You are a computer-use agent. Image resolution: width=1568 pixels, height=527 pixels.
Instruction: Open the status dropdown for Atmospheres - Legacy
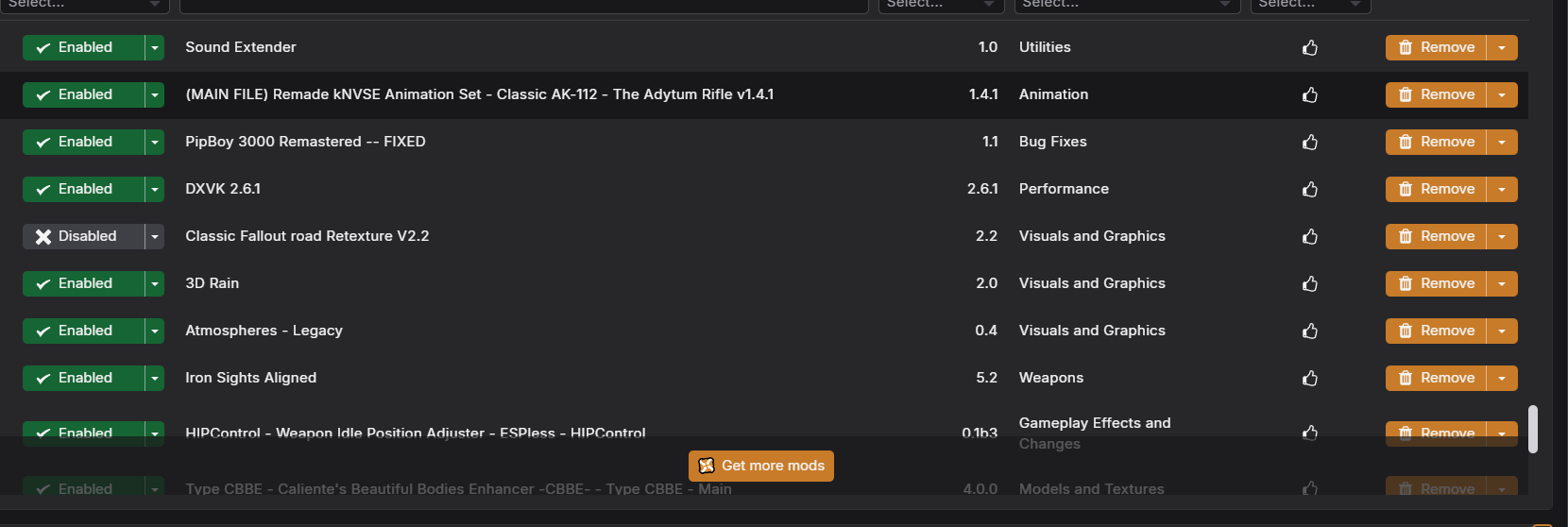click(155, 331)
